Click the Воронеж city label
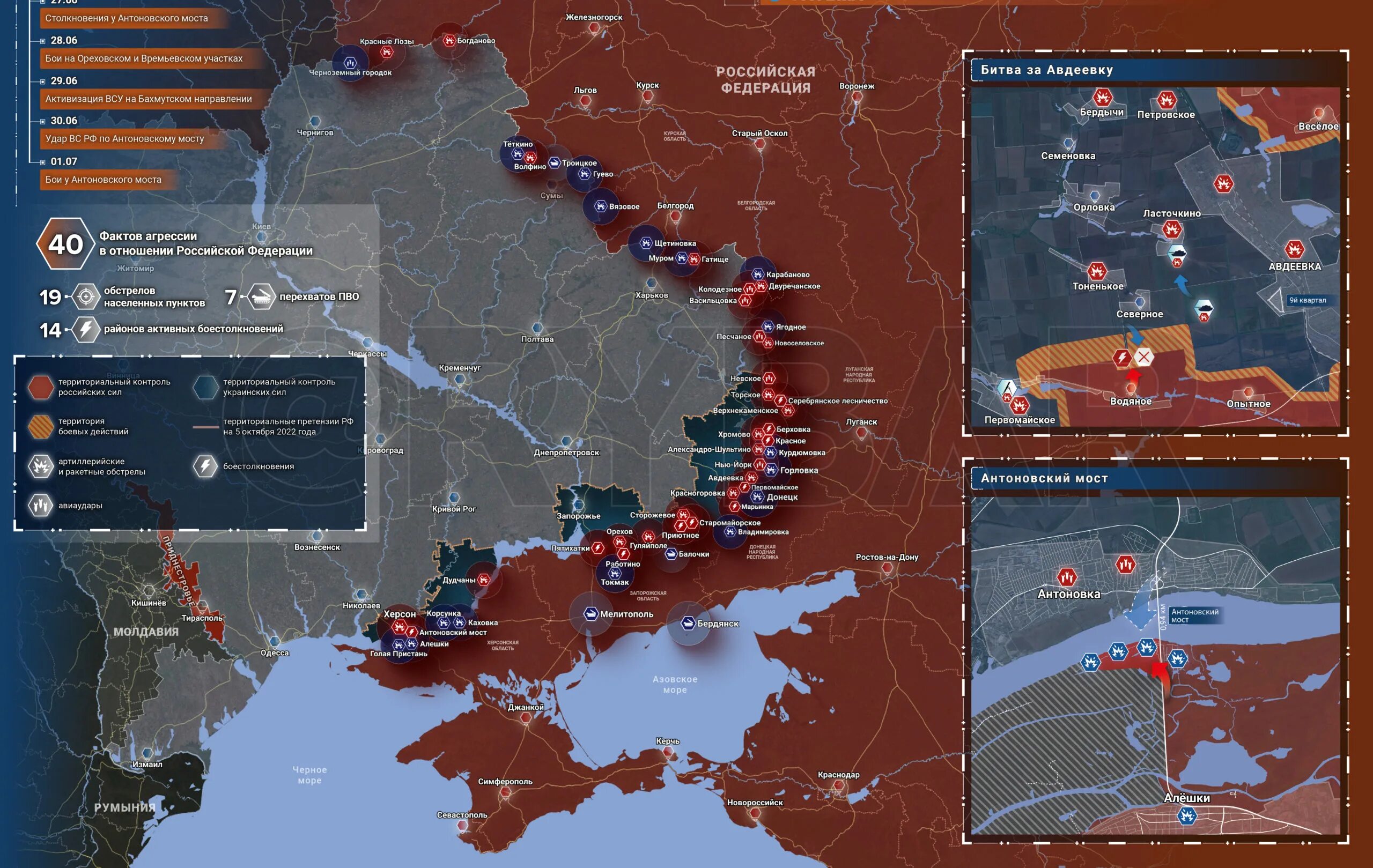Image resolution: width=1373 pixels, height=868 pixels. pyautogui.click(x=857, y=86)
